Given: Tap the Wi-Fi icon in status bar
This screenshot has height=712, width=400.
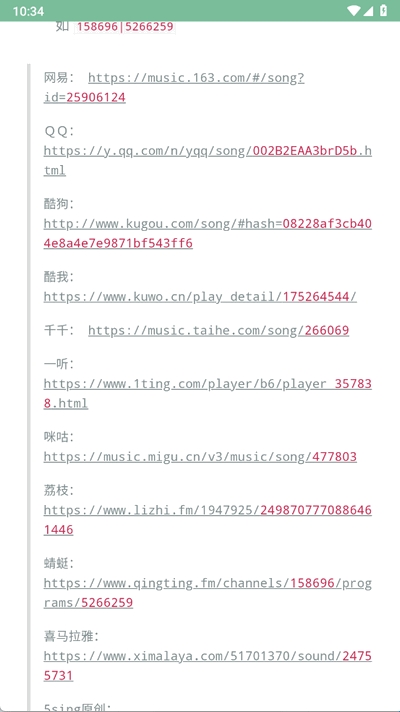Looking at the screenshot, I should 353,10.
